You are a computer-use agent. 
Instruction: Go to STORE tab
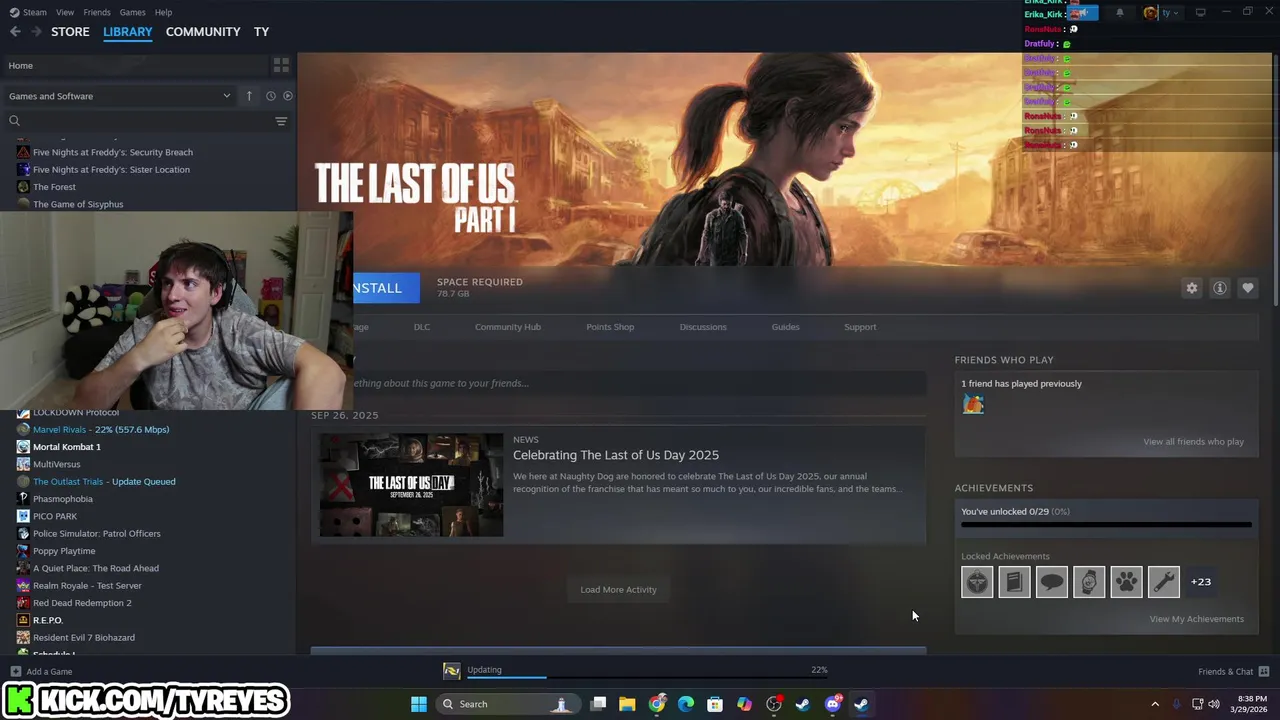tap(70, 32)
